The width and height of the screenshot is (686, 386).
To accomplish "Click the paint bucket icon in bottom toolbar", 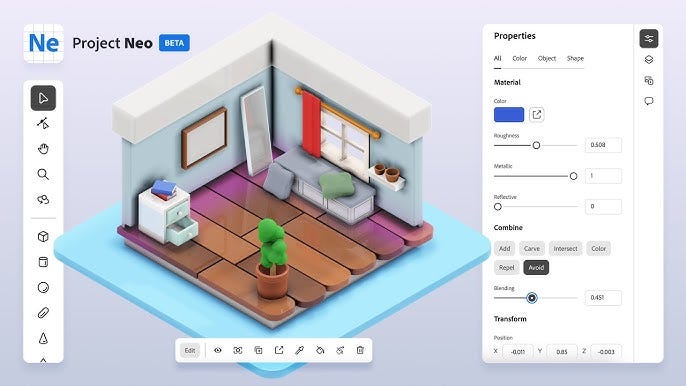I will (320, 350).
